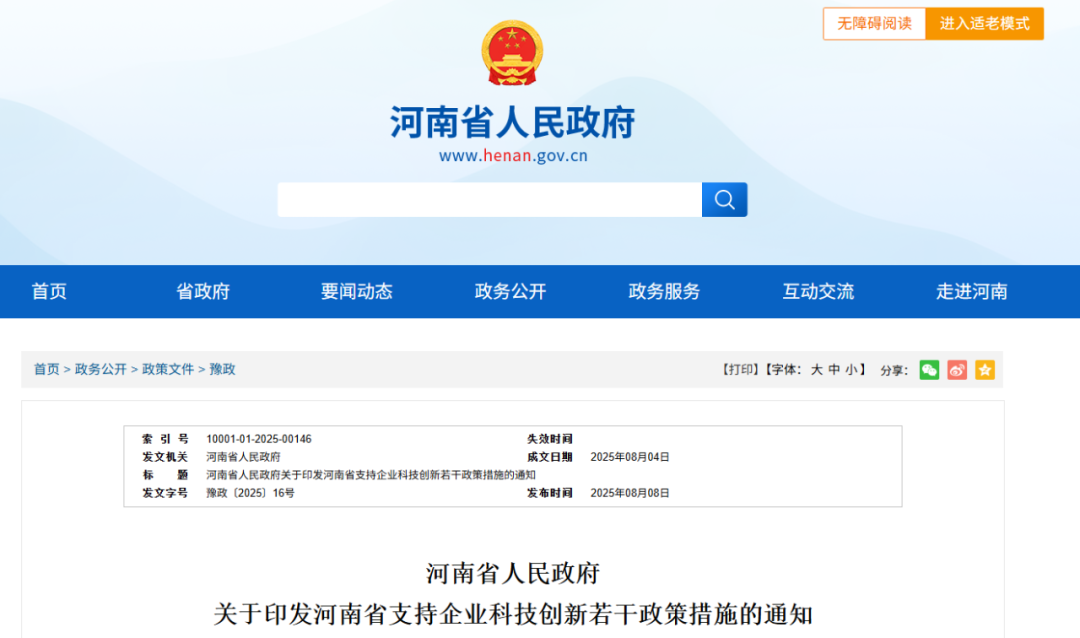Share the article to Weibo
Viewport: 1080px width, 638px height.
point(957,369)
